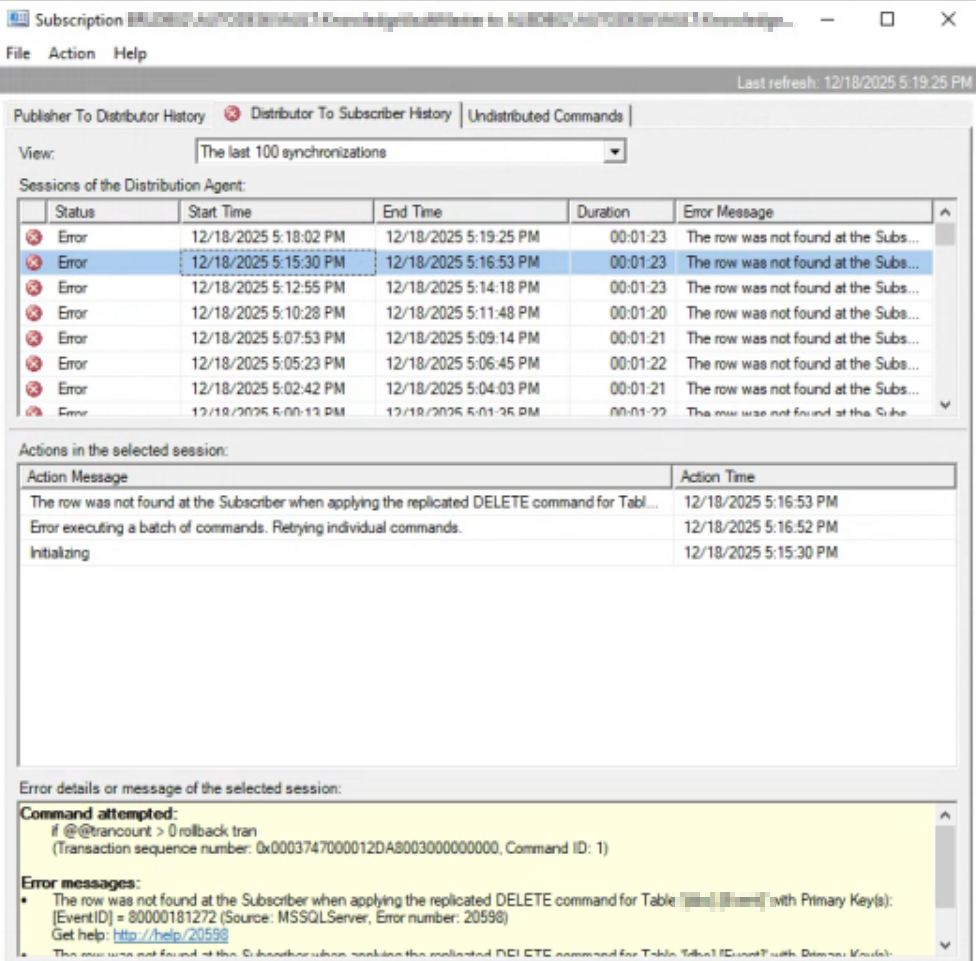Minimize the Subscription window
This screenshot has height=961, width=976.
coord(827,19)
